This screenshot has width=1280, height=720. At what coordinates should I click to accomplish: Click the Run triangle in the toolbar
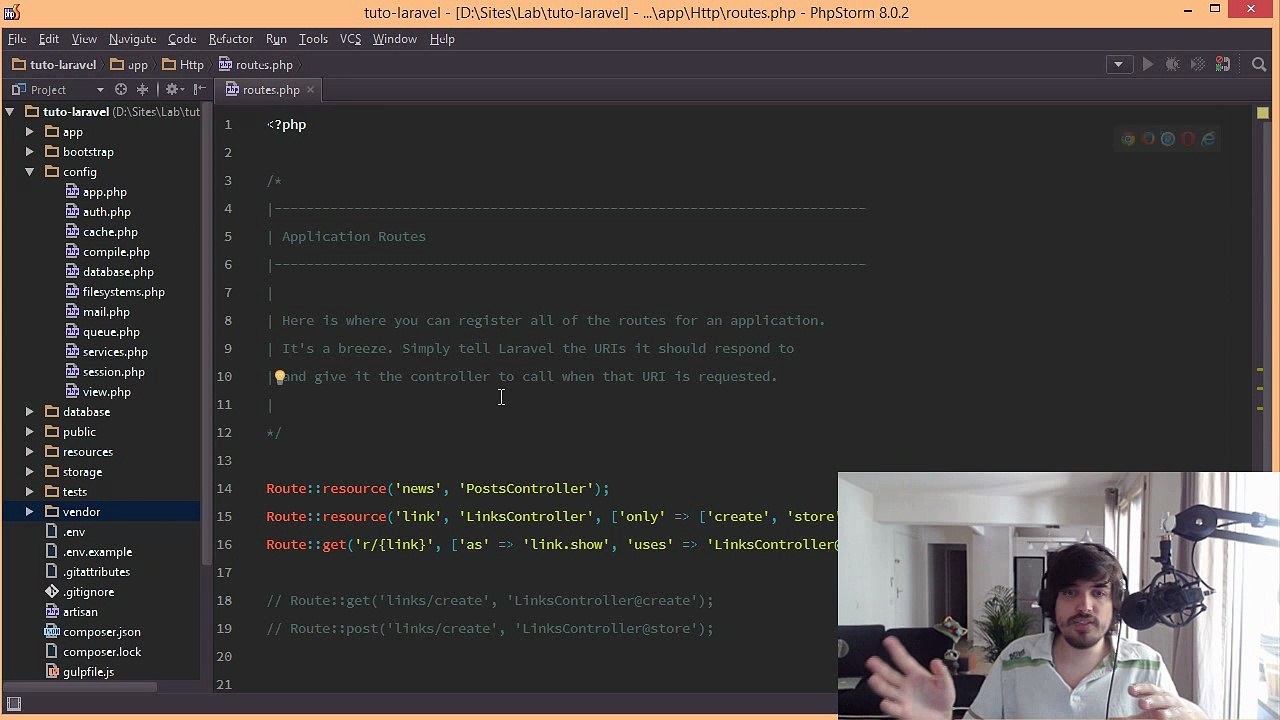tap(1147, 64)
